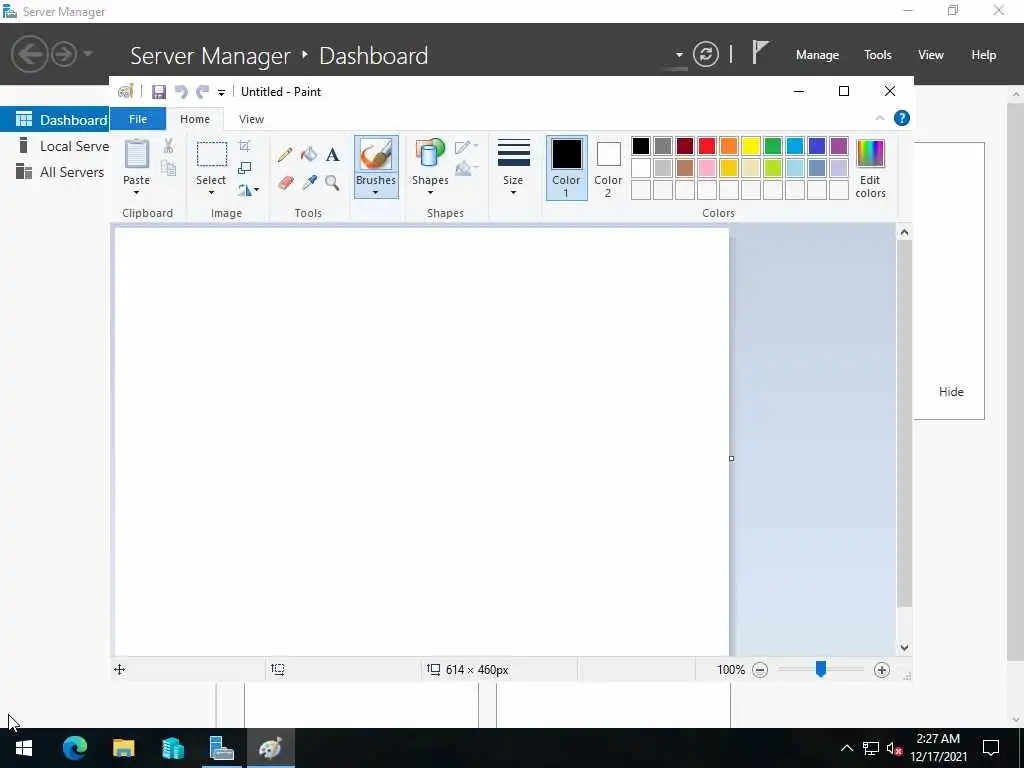
Task: Click the Paste clipboard icon
Action: click(136, 154)
